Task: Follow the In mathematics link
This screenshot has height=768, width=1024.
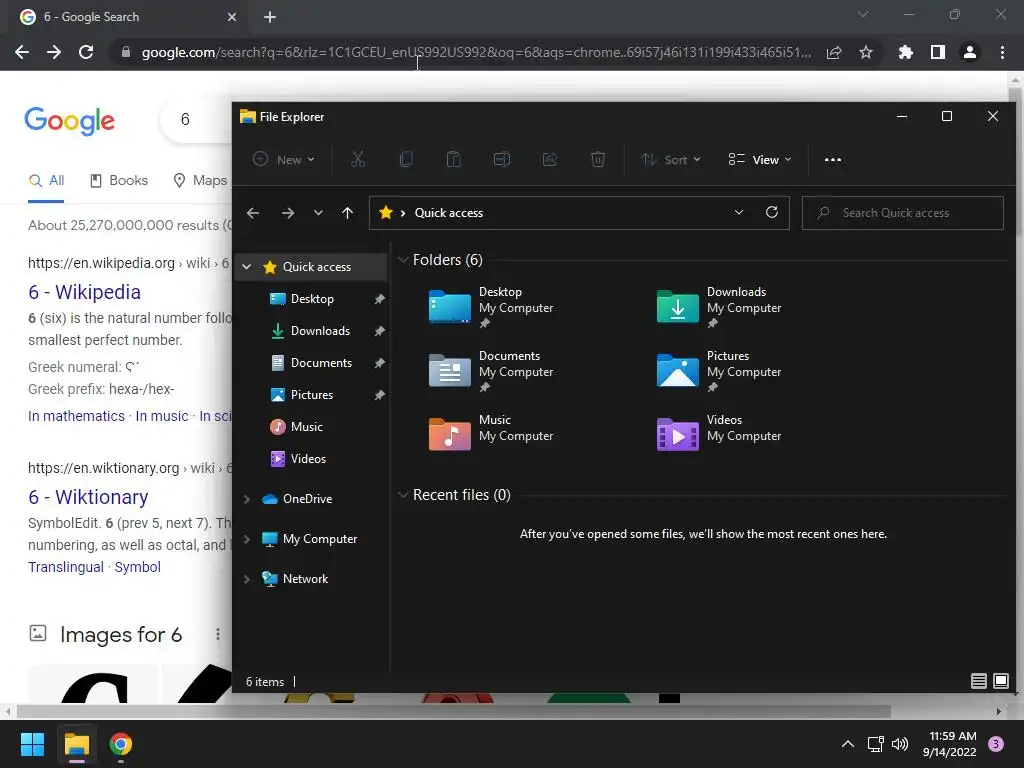Action: pyautogui.click(x=76, y=416)
